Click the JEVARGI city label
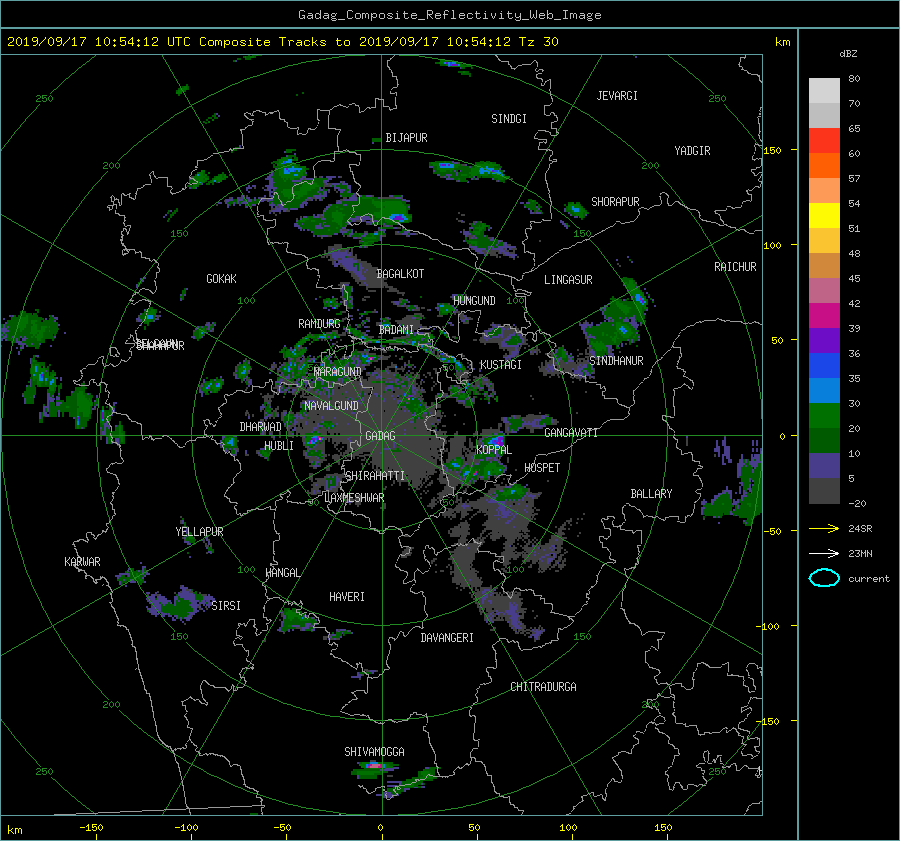Image resolution: width=900 pixels, height=841 pixels. (617, 96)
